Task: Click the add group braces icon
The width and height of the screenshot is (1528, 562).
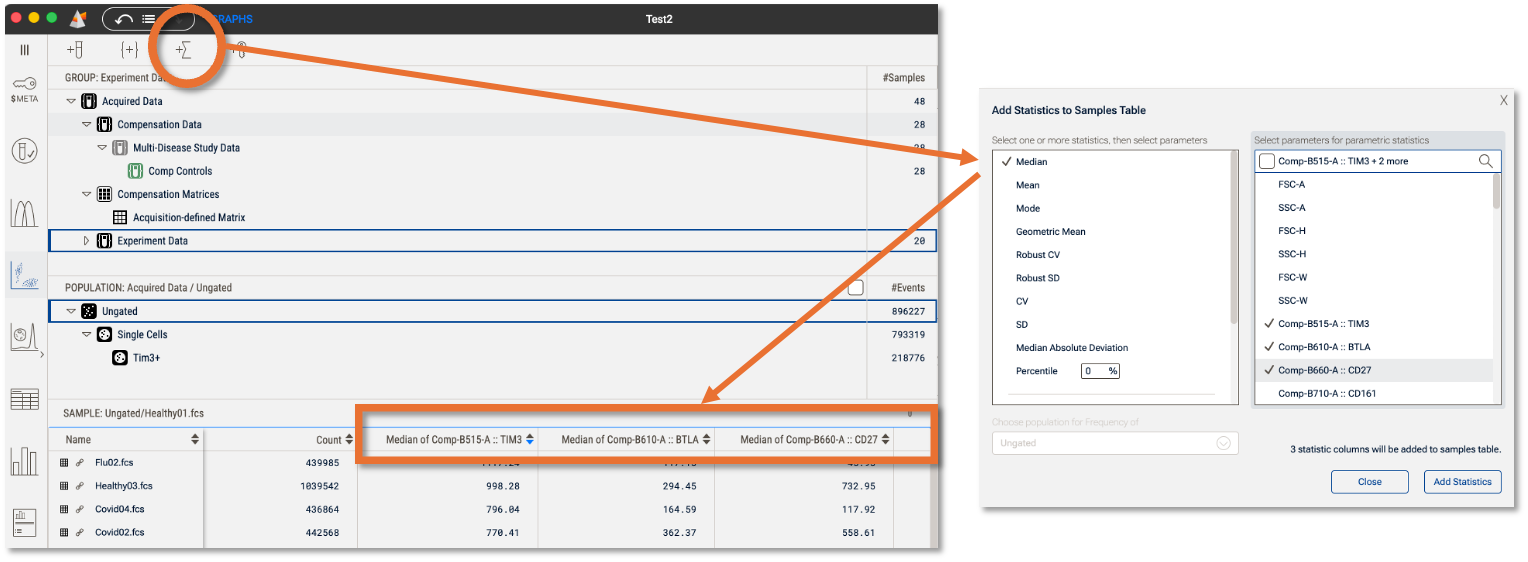Action: 129,49
